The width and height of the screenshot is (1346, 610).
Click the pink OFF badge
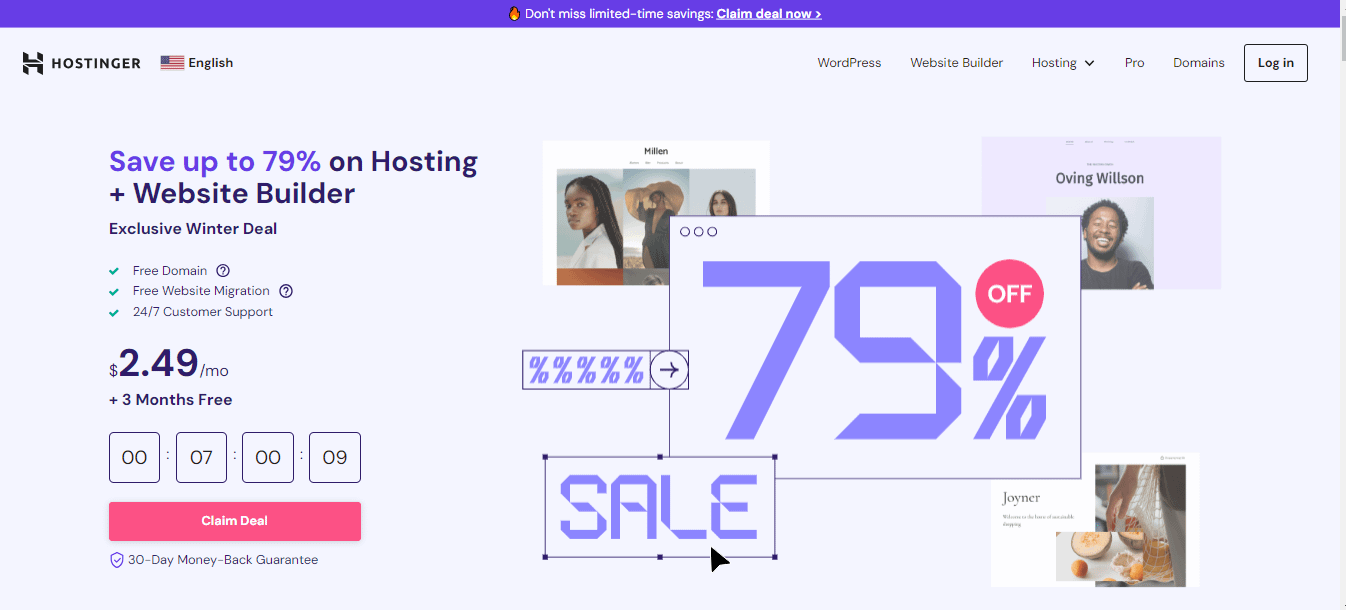[1009, 294]
